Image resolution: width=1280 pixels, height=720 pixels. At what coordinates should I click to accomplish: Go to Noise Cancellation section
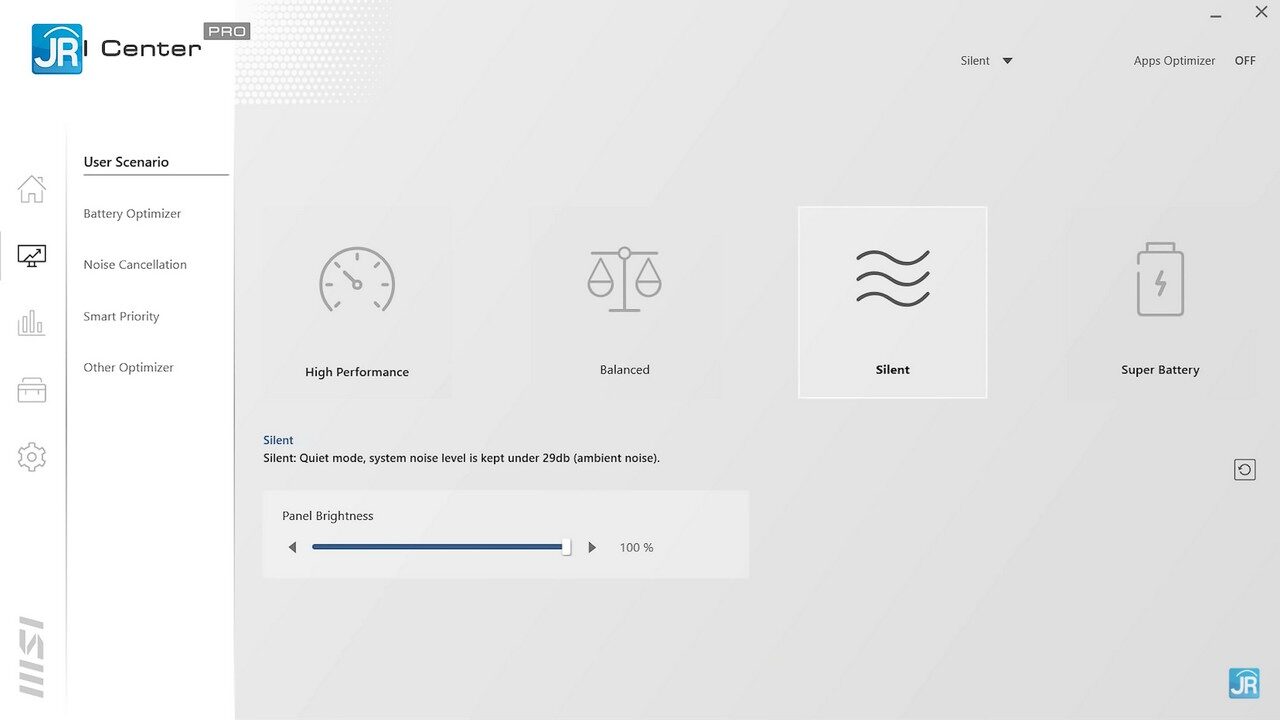coord(135,265)
